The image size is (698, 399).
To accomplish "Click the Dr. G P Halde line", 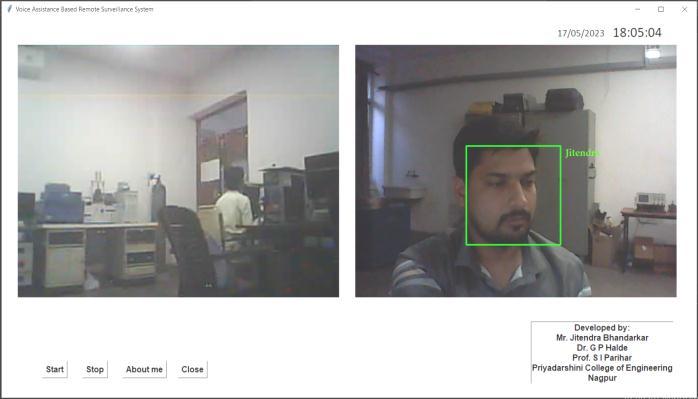I will click(602, 348).
